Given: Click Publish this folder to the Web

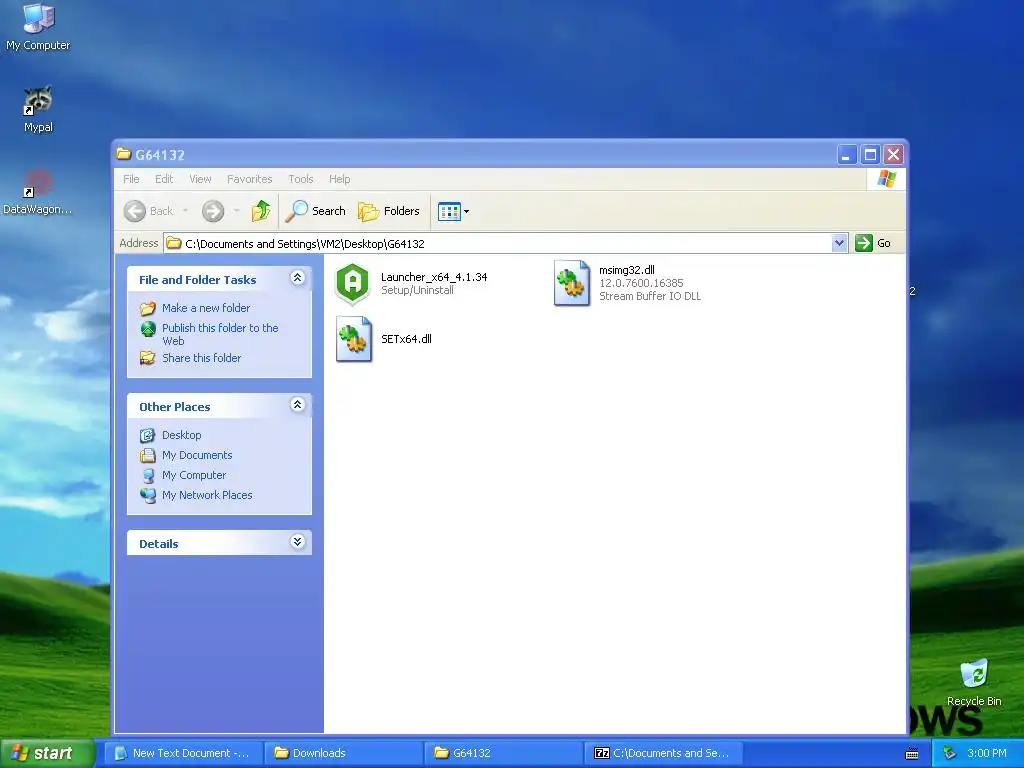Looking at the screenshot, I should pyautogui.click(x=220, y=334).
